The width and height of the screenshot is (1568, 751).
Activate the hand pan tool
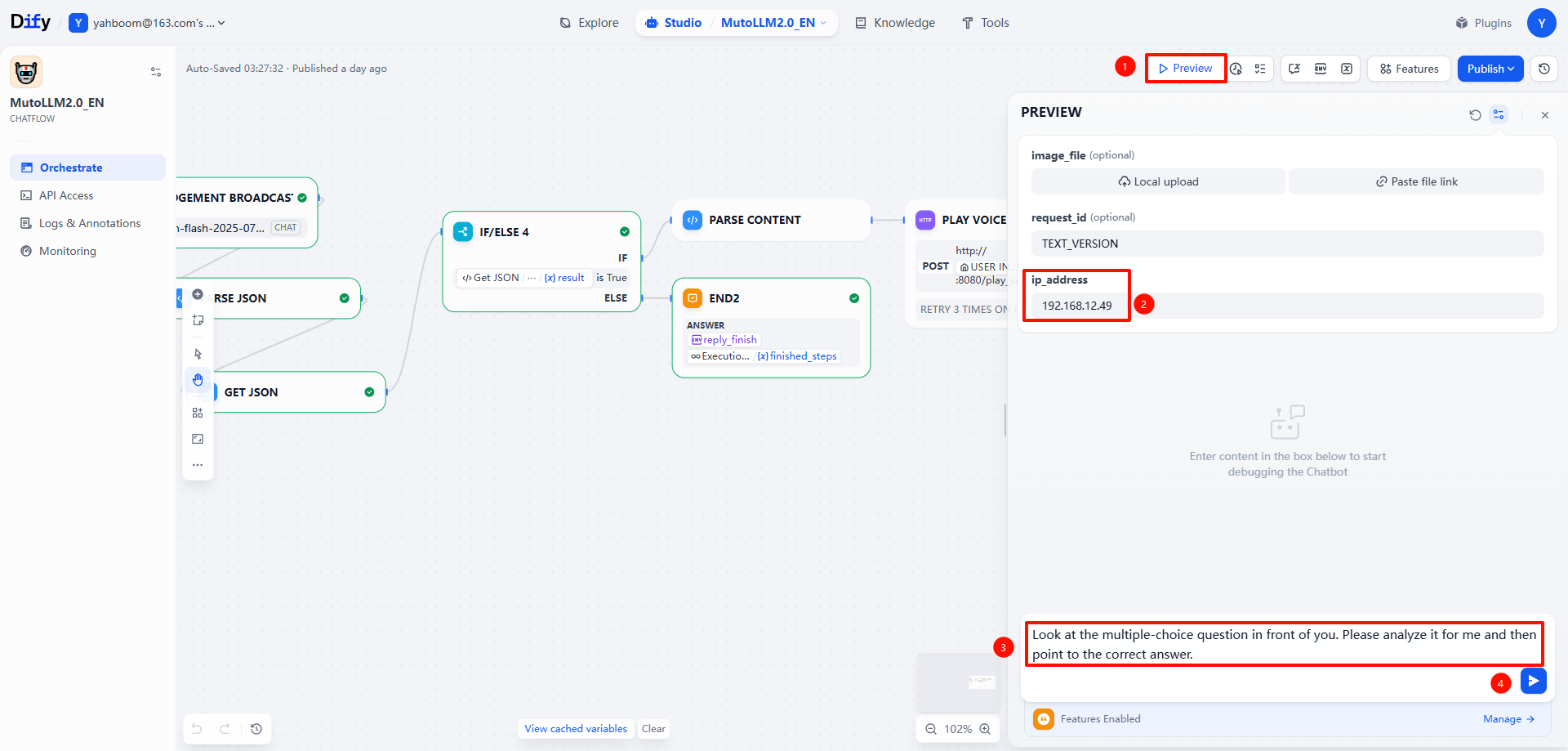198,379
